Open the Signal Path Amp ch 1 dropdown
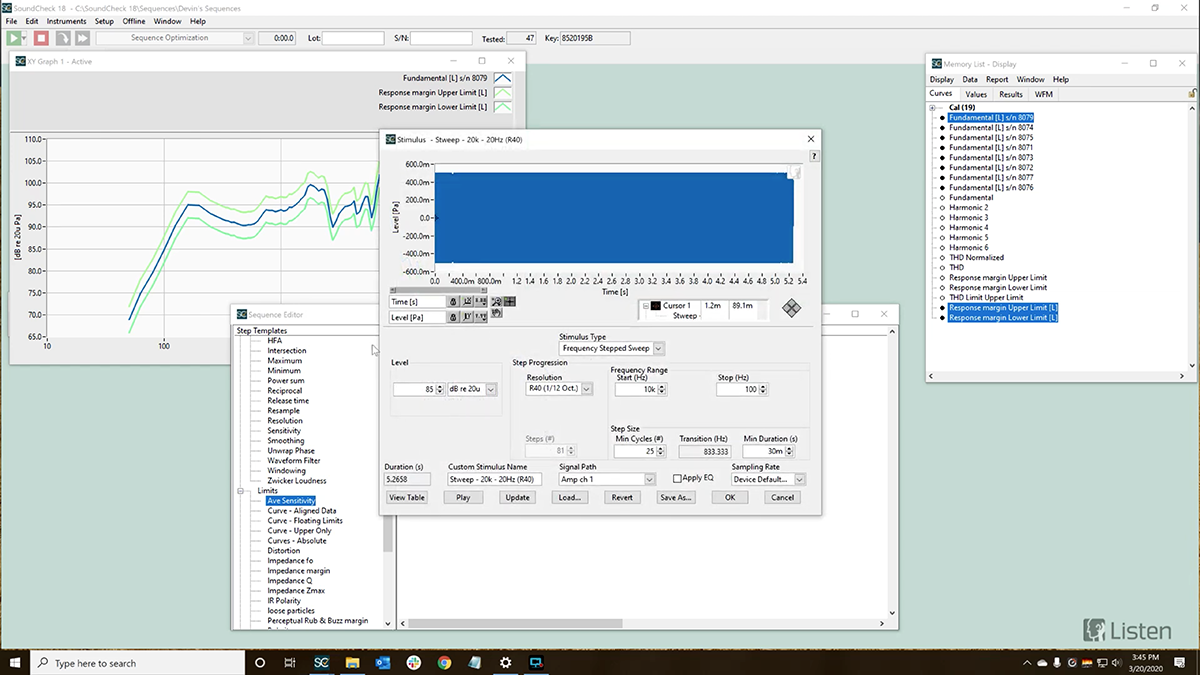Screen dimensions: 1200x675 649,480
